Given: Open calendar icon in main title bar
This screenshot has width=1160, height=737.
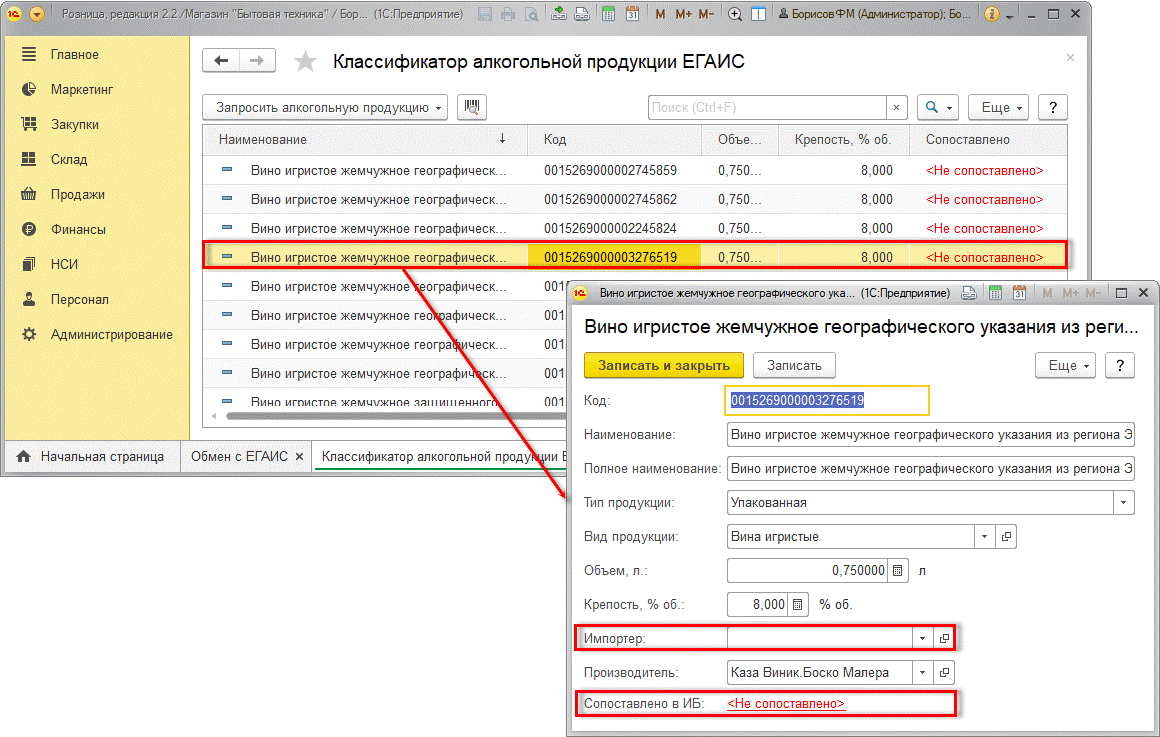Looking at the screenshot, I should pos(633,14).
